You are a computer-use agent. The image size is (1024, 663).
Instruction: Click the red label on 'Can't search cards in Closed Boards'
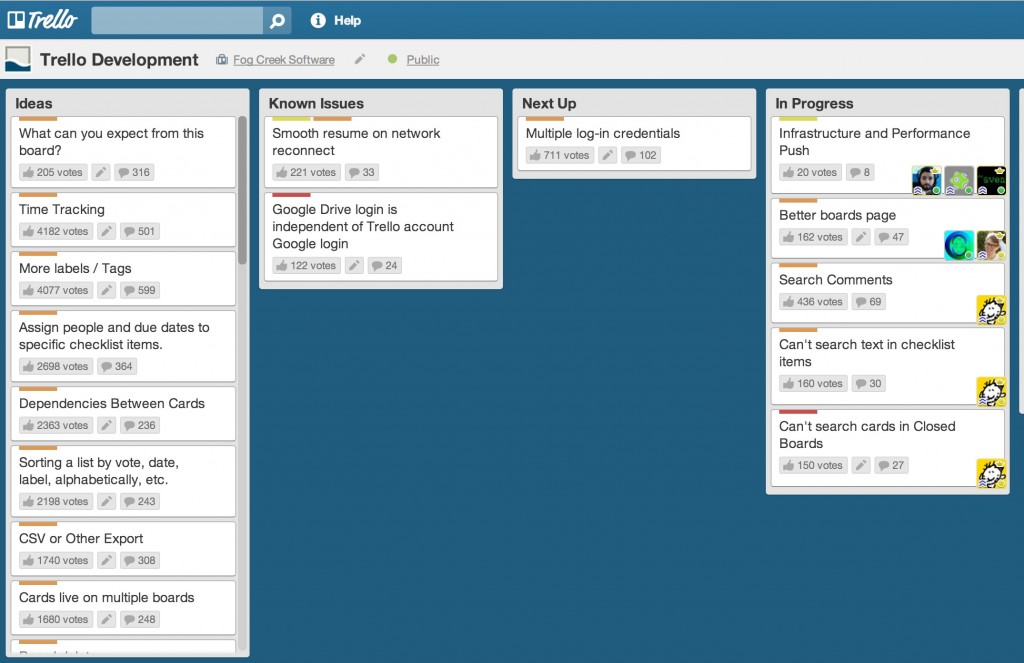tap(798, 412)
